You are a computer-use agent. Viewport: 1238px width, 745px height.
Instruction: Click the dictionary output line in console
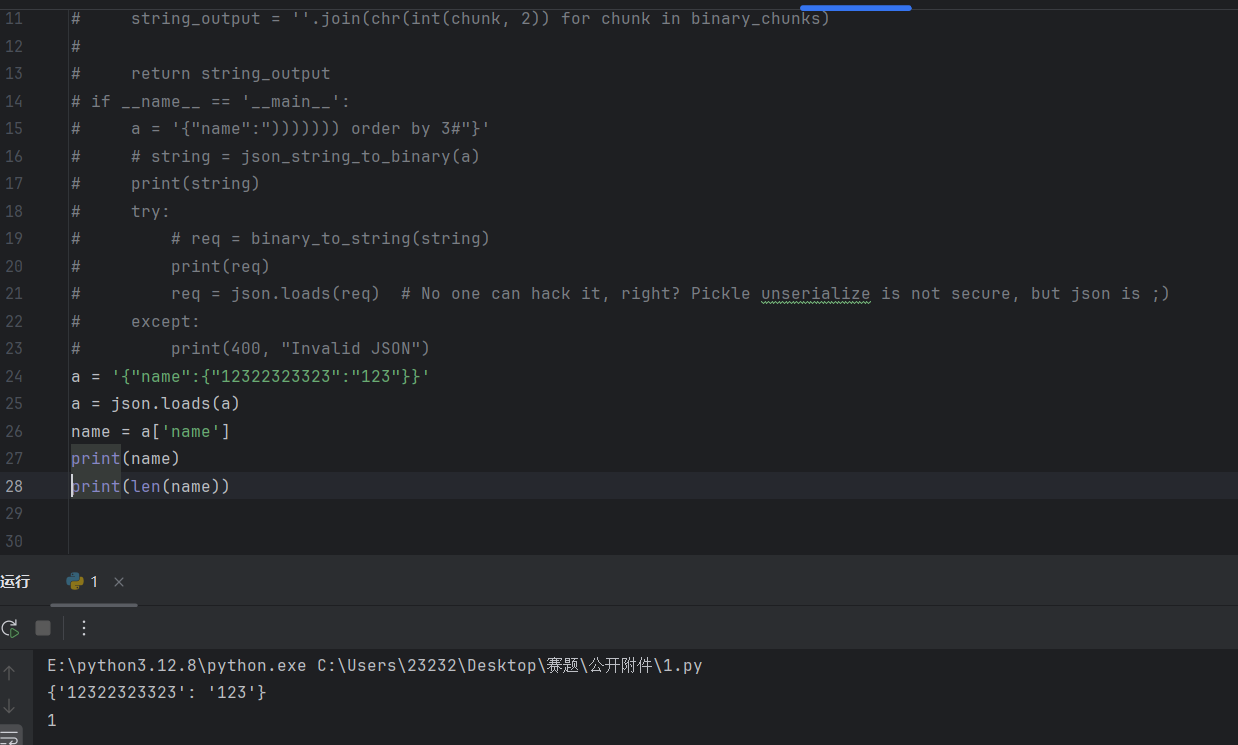point(157,692)
